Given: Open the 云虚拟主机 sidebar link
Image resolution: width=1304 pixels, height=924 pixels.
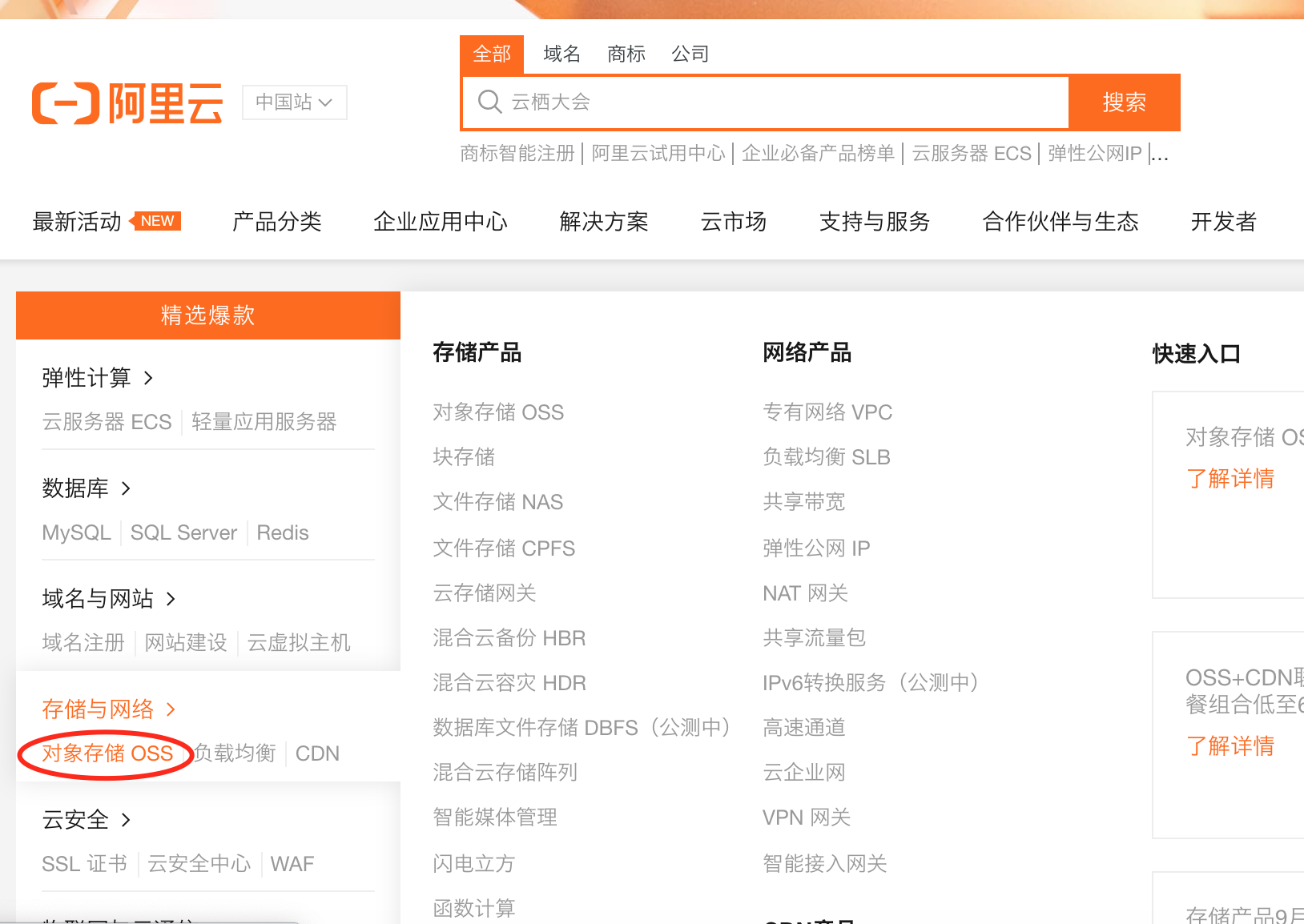Looking at the screenshot, I should (299, 643).
